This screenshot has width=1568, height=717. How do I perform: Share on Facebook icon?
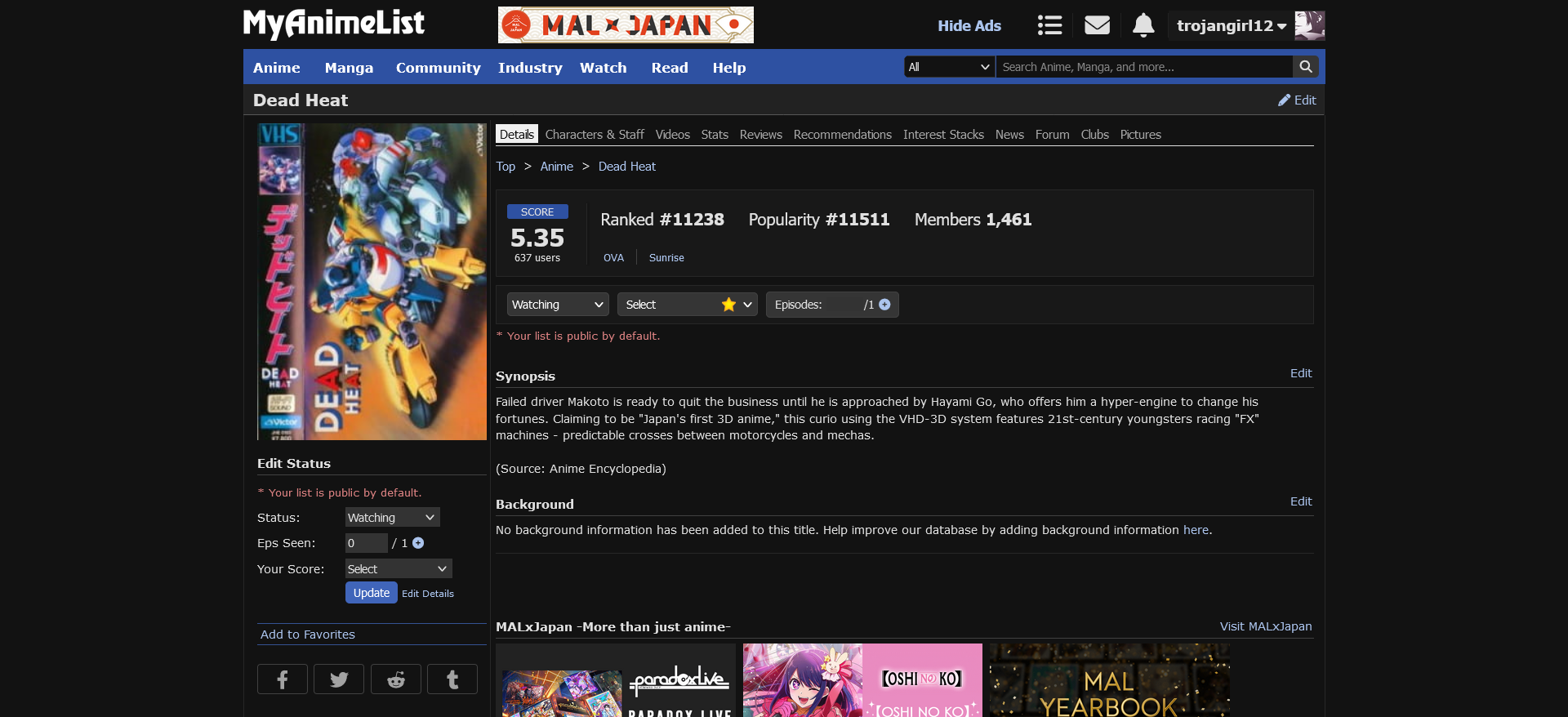point(282,679)
